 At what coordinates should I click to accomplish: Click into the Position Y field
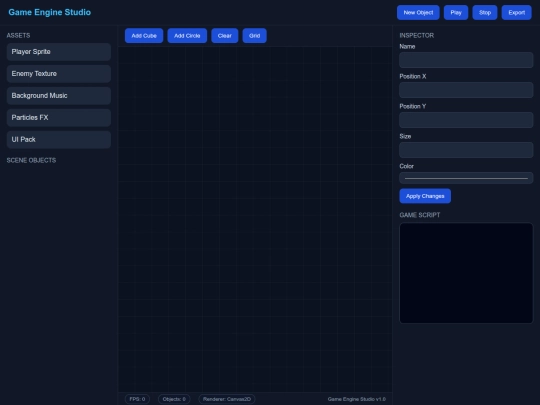(466, 120)
